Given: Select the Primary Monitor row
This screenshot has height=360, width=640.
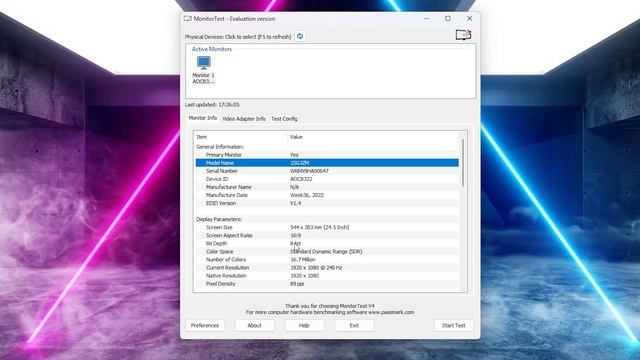Looking at the screenshot, I should [x=327, y=155].
